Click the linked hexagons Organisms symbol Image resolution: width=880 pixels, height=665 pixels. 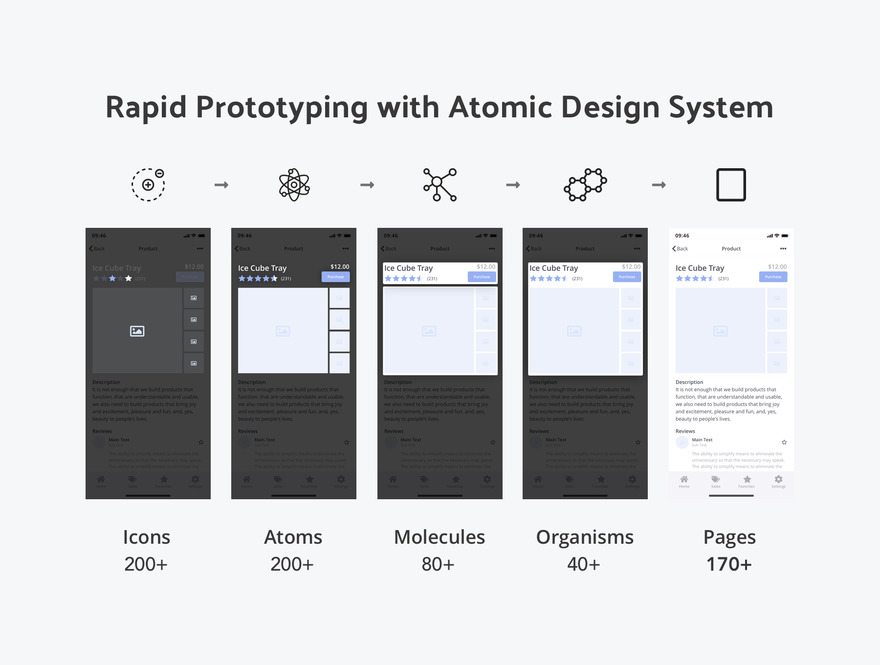[x=585, y=184]
